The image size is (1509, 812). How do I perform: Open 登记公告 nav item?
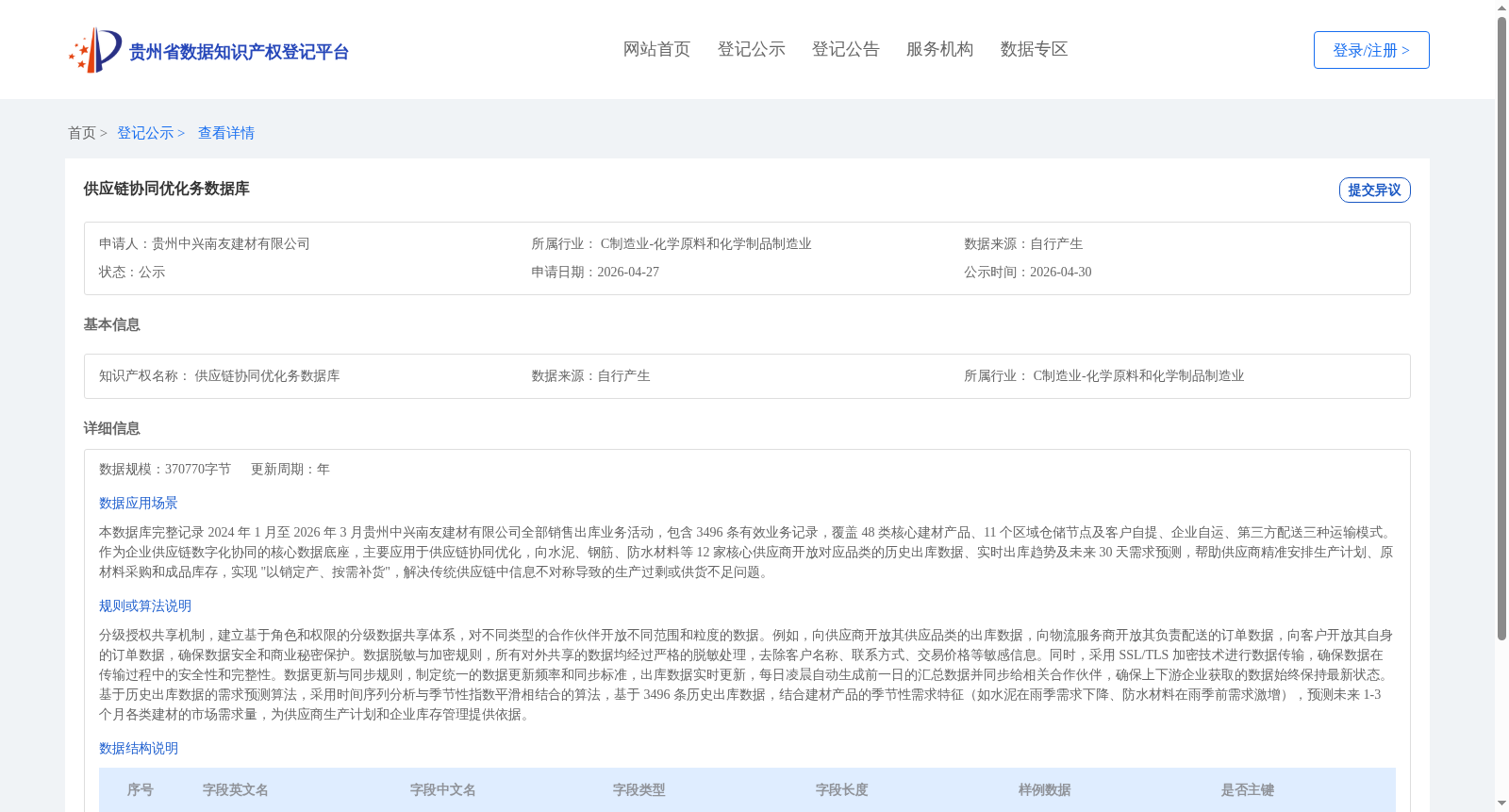tap(845, 49)
